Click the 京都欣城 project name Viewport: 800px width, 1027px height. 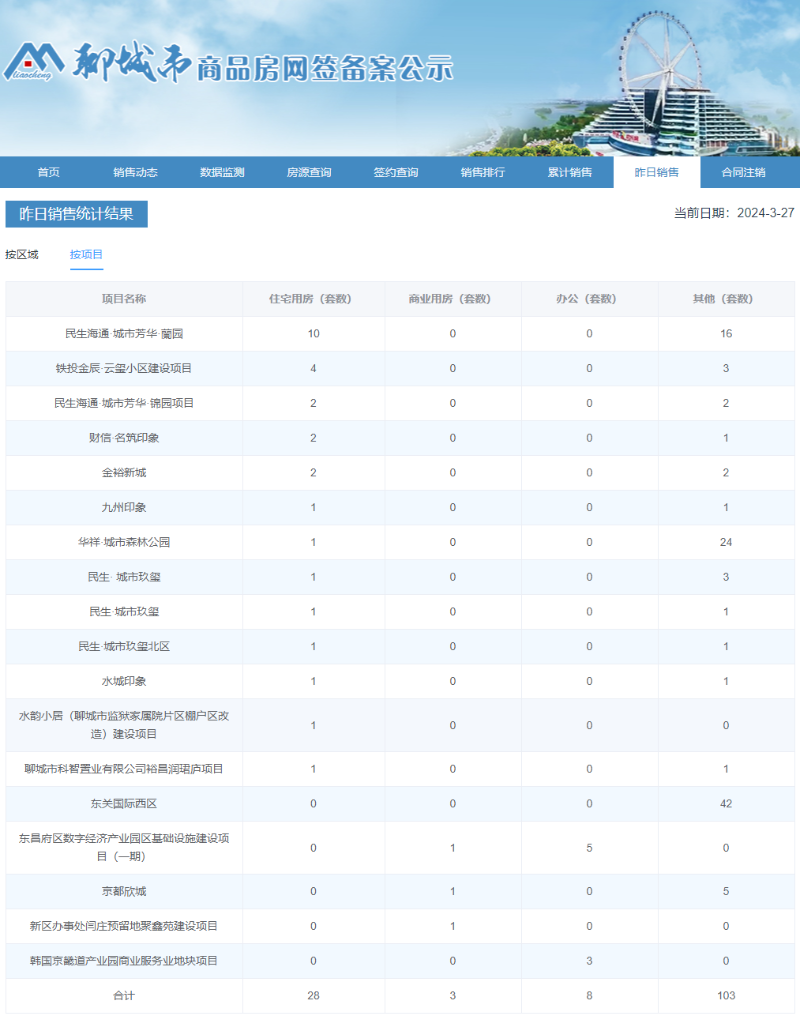[x=124, y=891]
